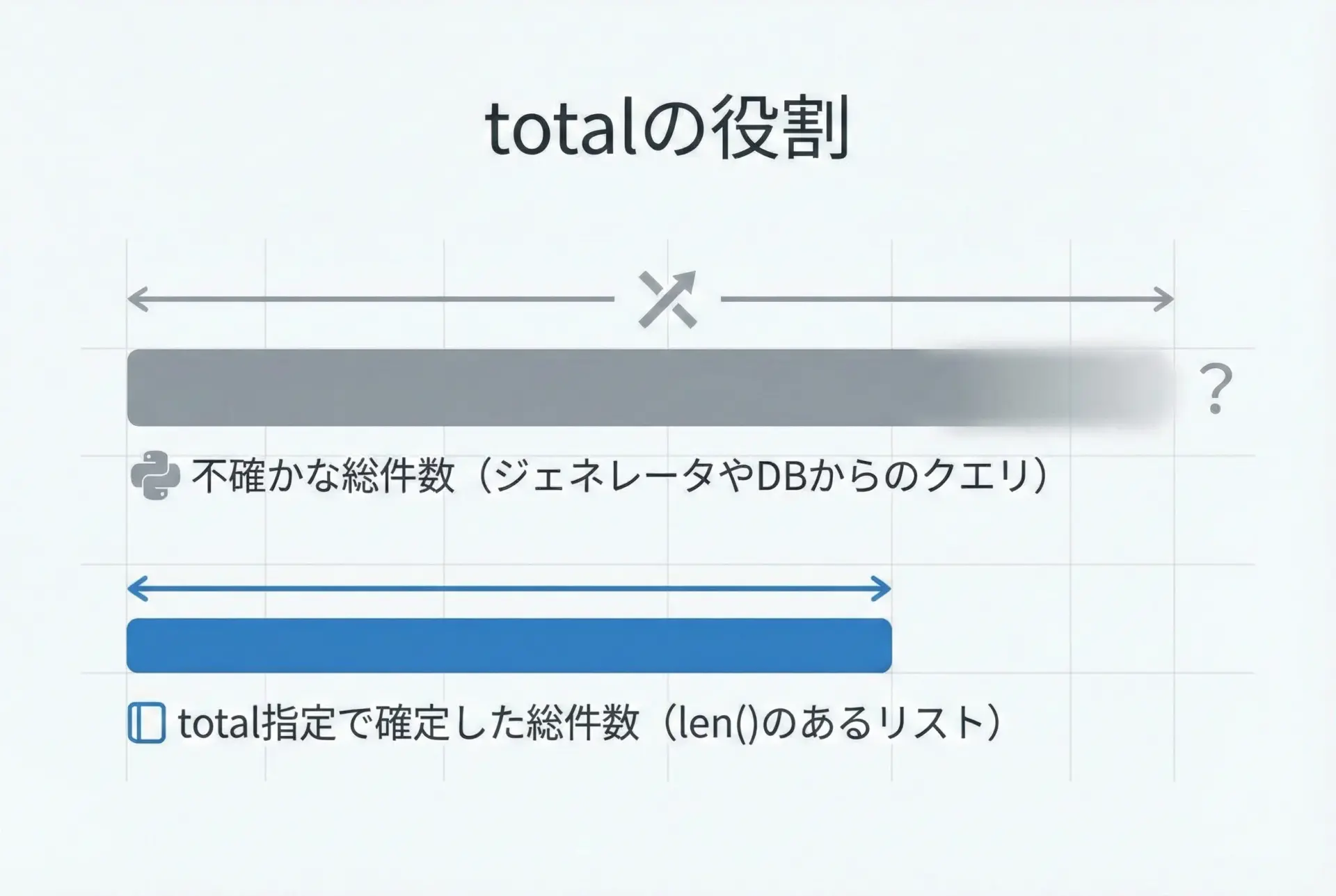Click the 不確かな総件数 text
The width and height of the screenshot is (1336, 896).
click(323, 477)
